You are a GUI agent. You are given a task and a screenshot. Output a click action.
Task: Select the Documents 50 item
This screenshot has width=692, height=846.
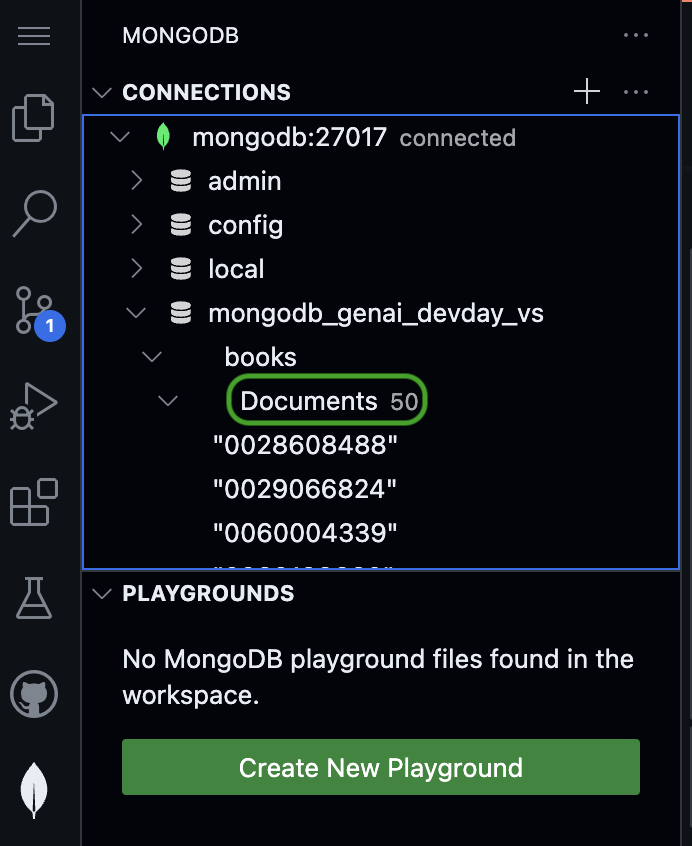click(381, 401)
